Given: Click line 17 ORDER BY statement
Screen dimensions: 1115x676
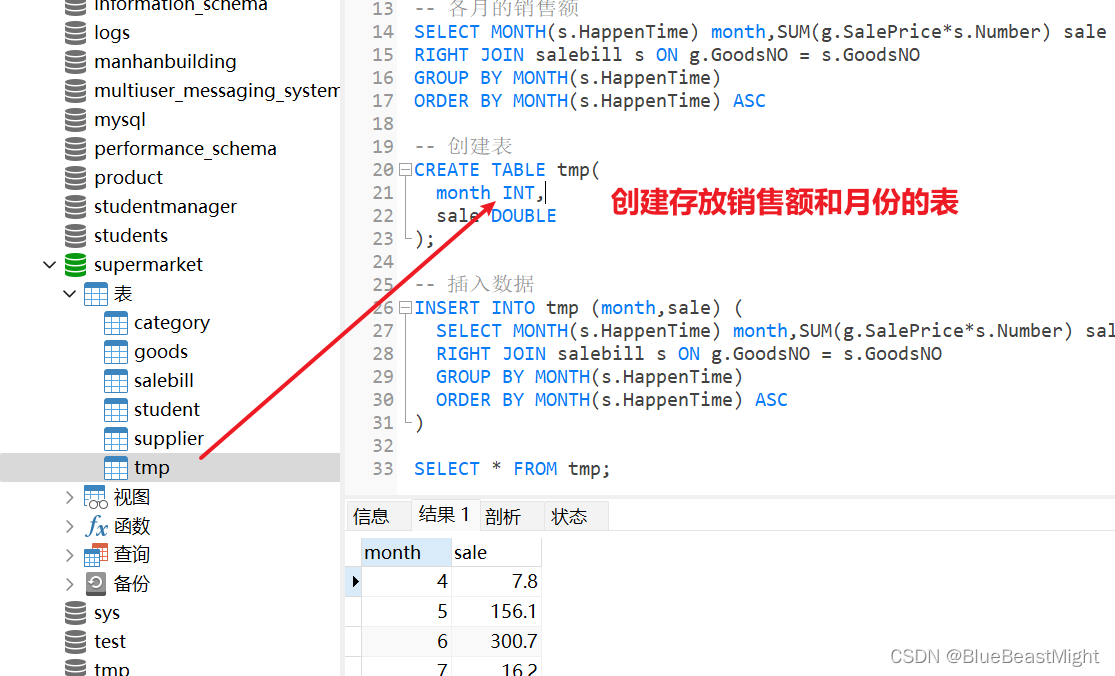Looking at the screenshot, I should click(x=589, y=101).
